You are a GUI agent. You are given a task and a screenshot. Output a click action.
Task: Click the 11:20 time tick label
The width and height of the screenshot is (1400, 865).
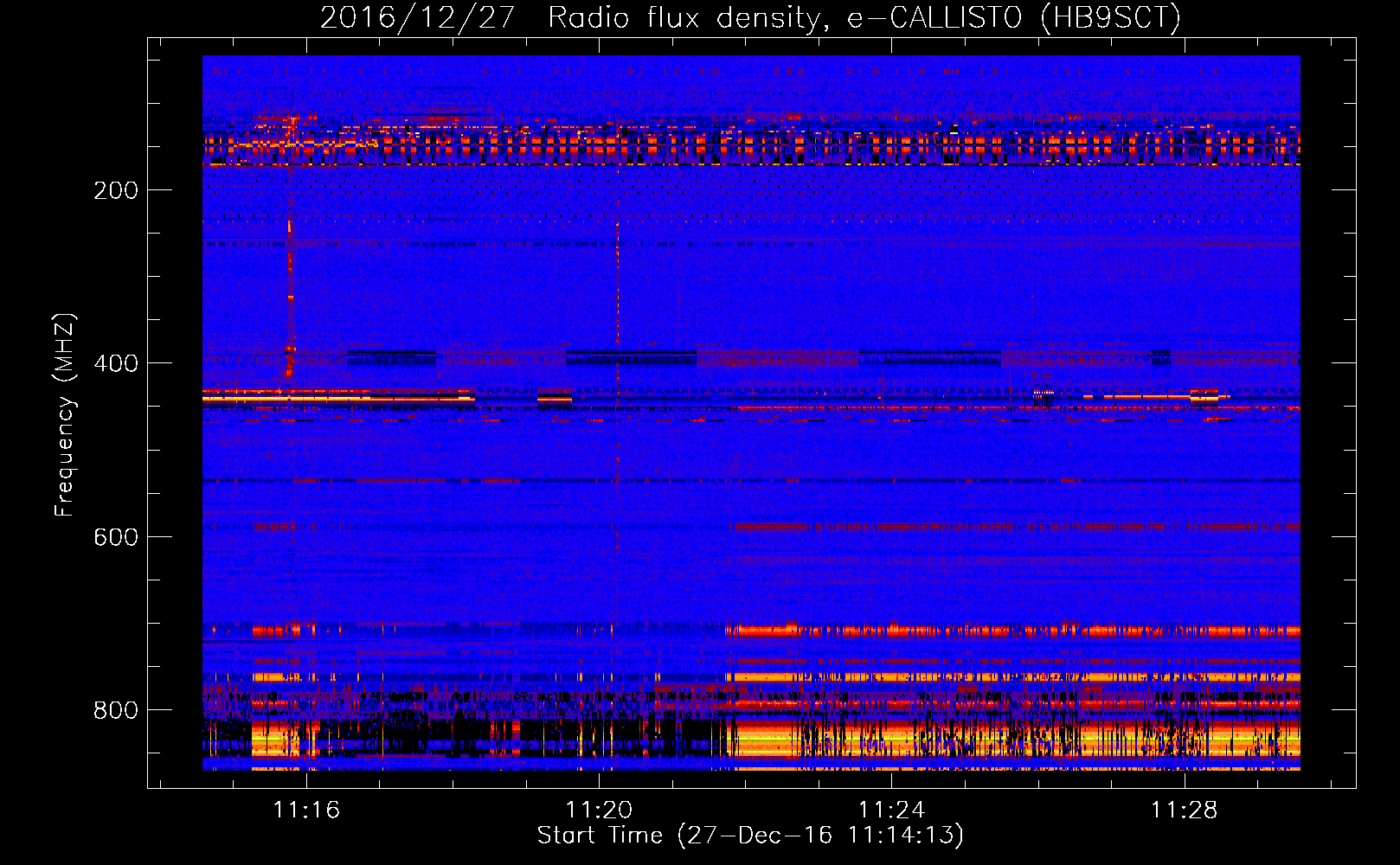[599, 811]
